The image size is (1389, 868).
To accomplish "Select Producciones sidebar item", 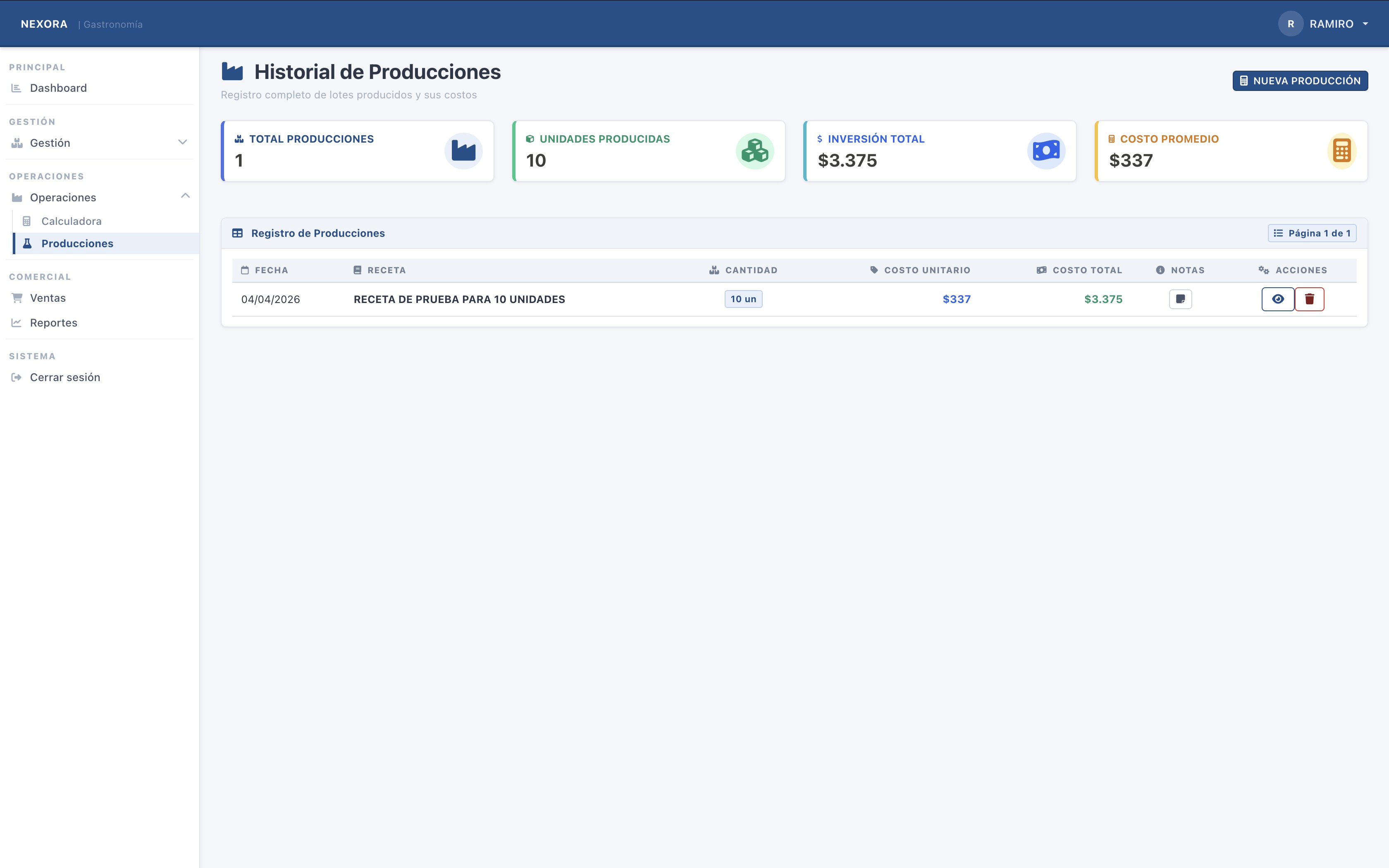I will (77, 243).
